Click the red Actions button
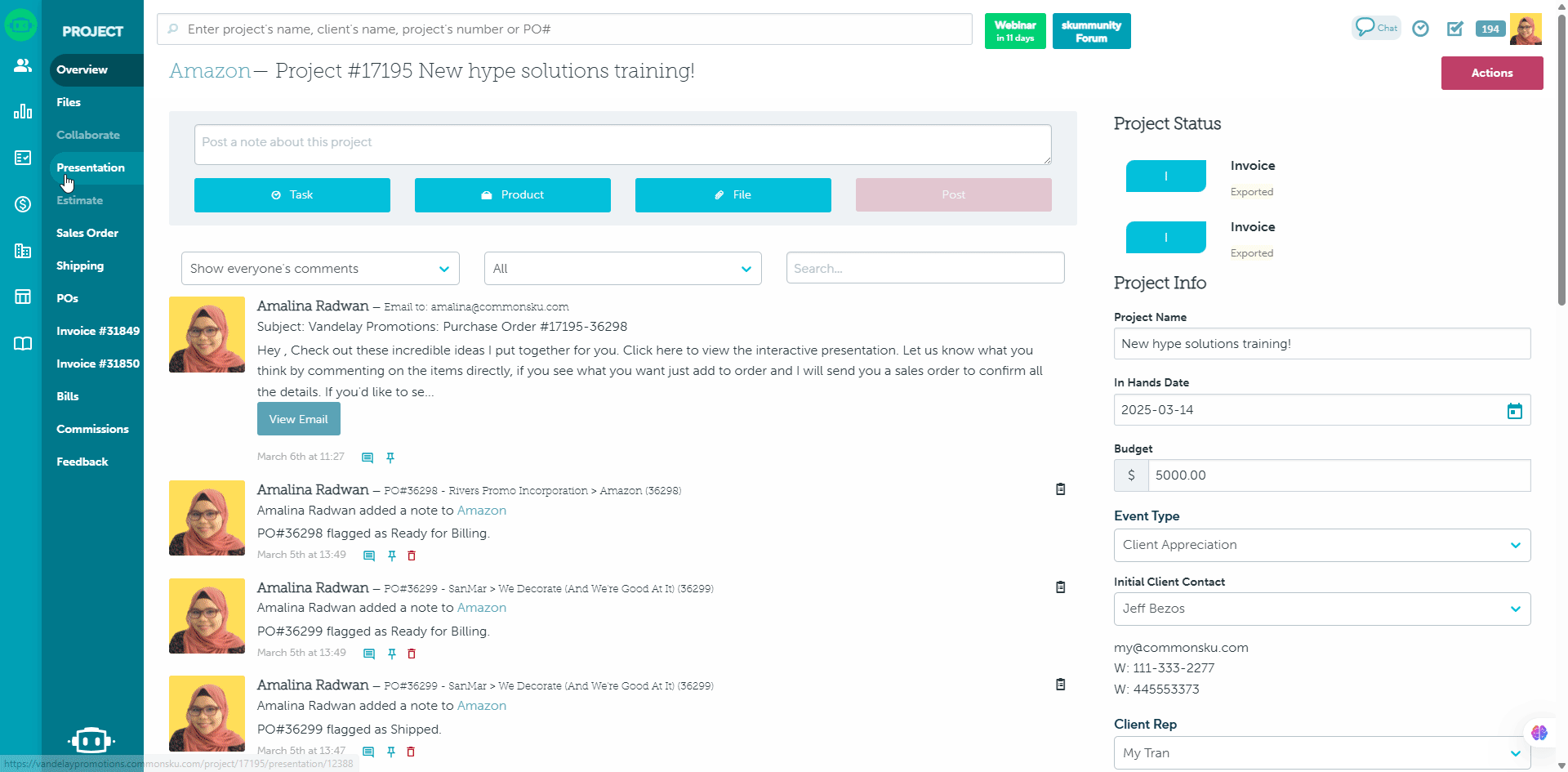The height and width of the screenshot is (772, 1568). click(1491, 73)
